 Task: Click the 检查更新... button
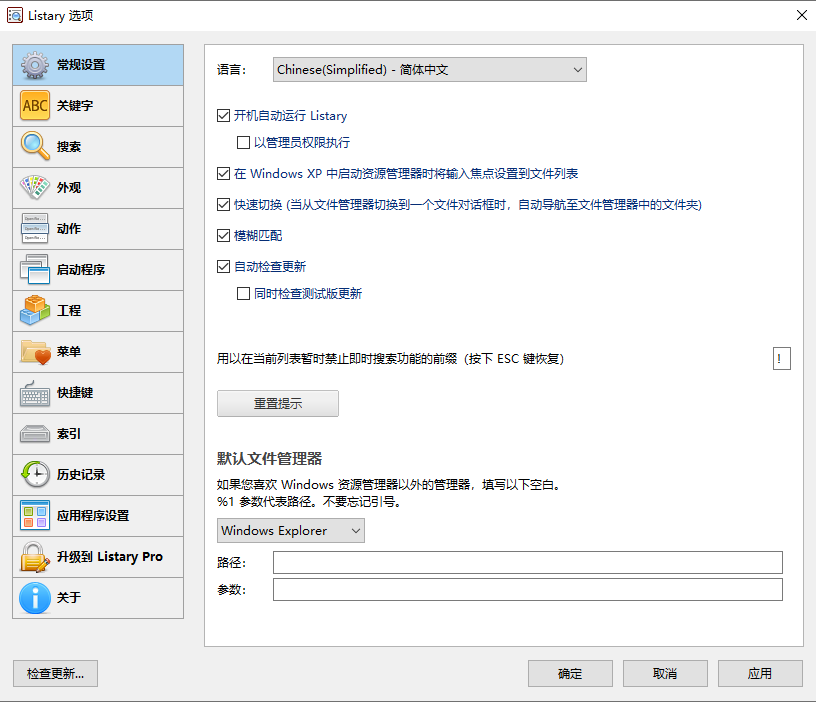click(x=55, y=674)
